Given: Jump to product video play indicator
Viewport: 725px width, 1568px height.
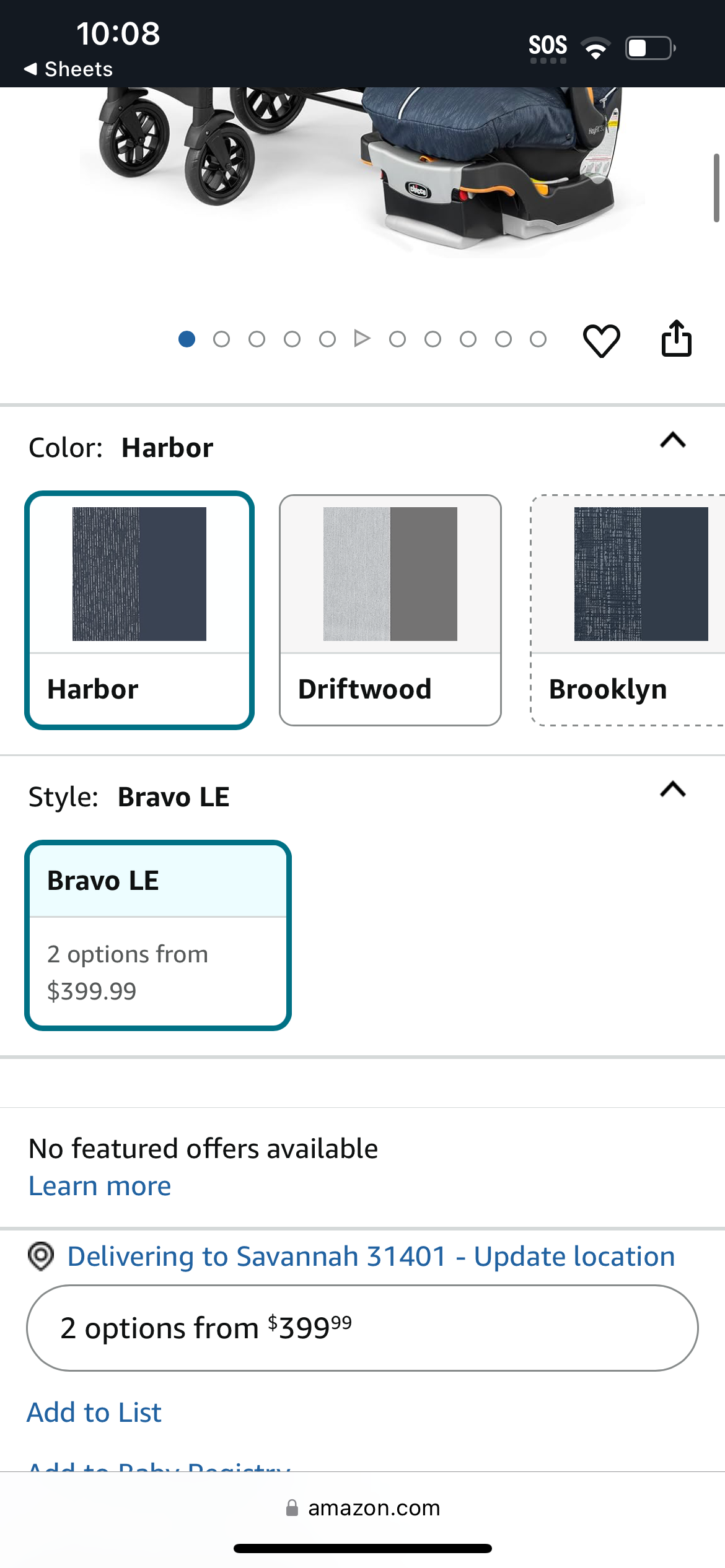Looking at the screenshot, I should pos(362,339).
